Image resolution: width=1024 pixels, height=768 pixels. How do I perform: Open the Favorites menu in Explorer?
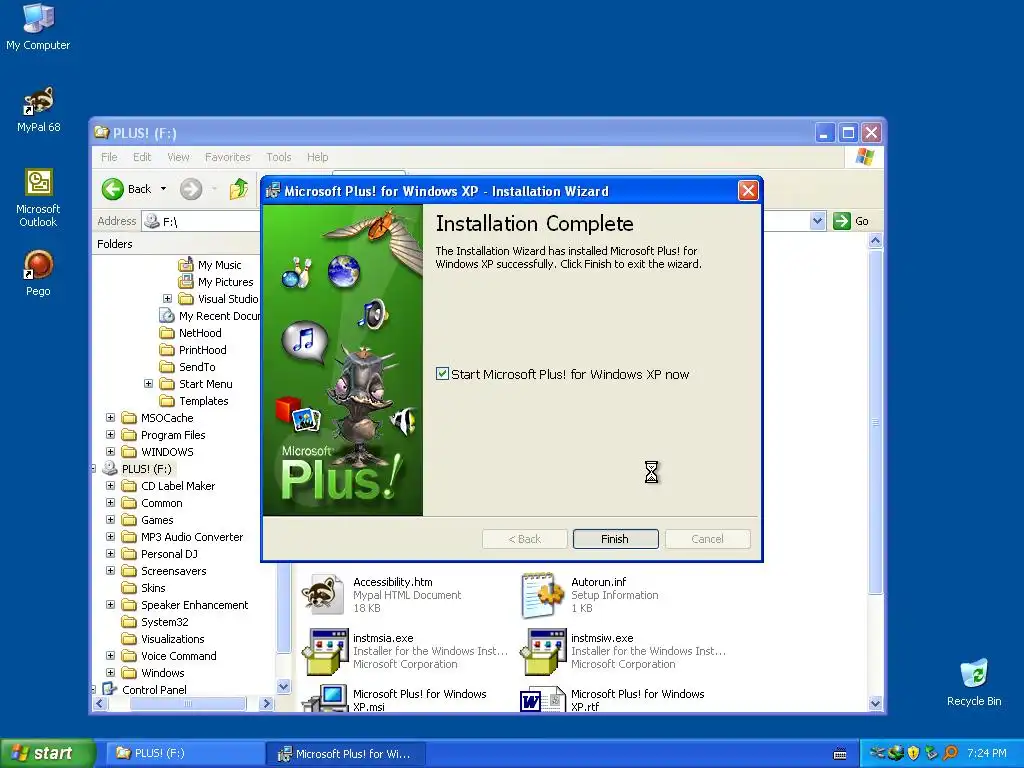click(227, 157)
